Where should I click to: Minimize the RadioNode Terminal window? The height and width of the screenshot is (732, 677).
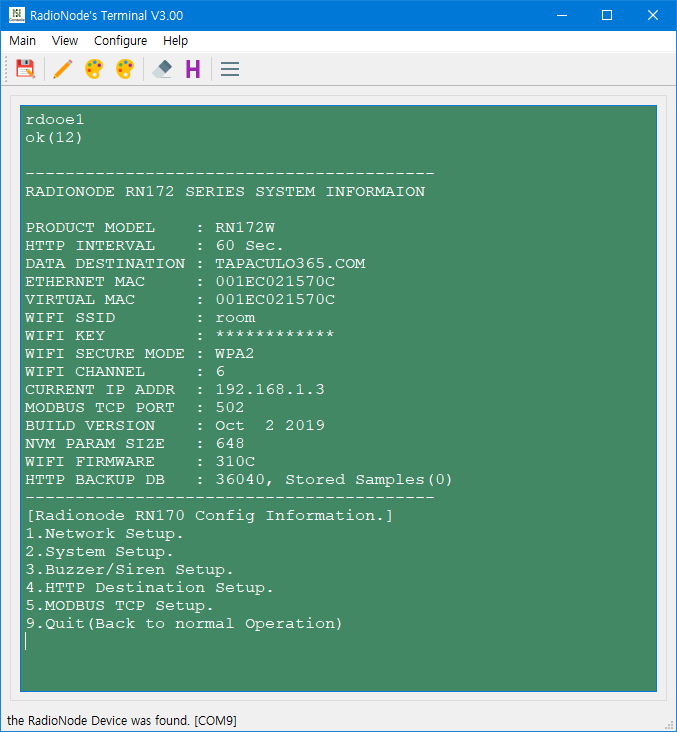pyautogui.click(x=562, y=15)
